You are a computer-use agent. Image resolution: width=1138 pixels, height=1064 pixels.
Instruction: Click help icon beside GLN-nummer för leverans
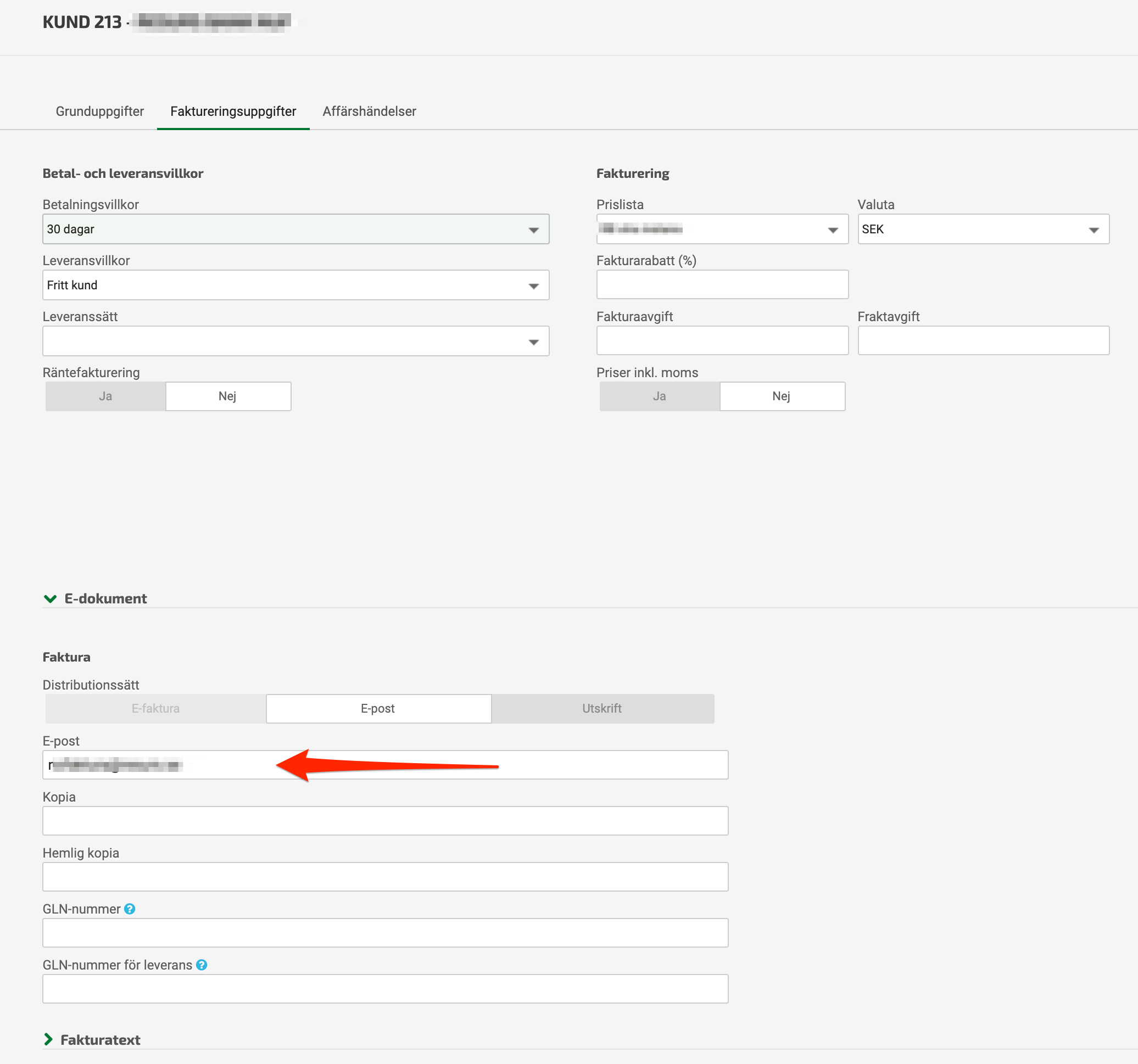click(x=202, y=965)
